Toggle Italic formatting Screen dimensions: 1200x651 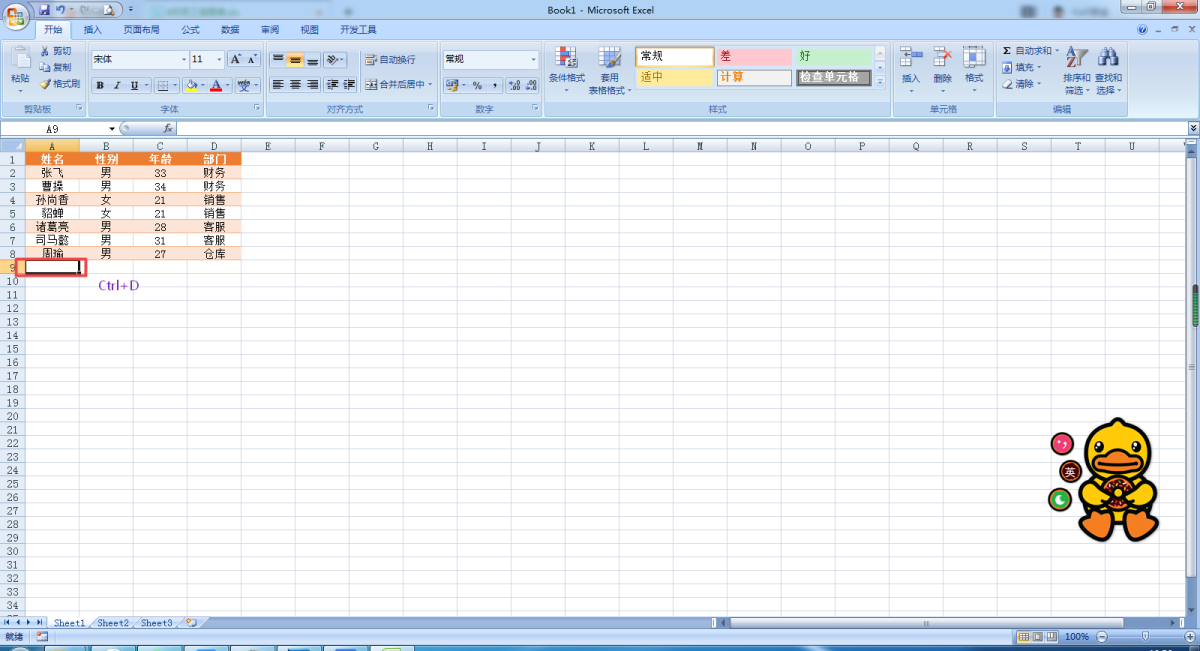click(117, 86)
